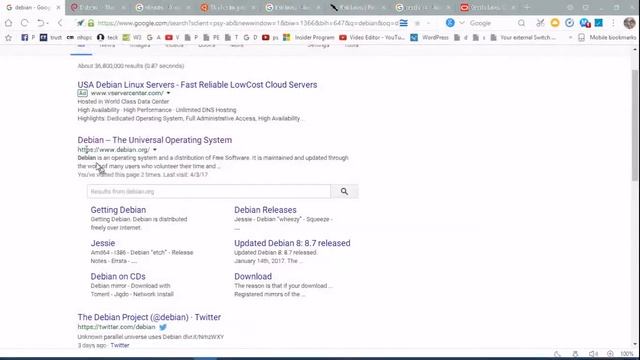Open the Mobile bookmarks folder
640x360 pixels.
(x=607, y=38)
